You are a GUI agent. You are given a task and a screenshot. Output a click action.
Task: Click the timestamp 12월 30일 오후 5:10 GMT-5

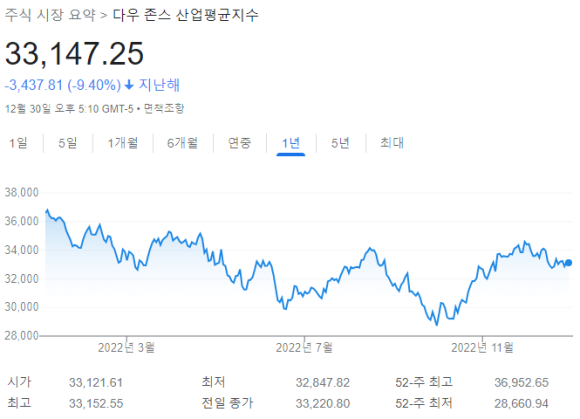pos(69,108)
